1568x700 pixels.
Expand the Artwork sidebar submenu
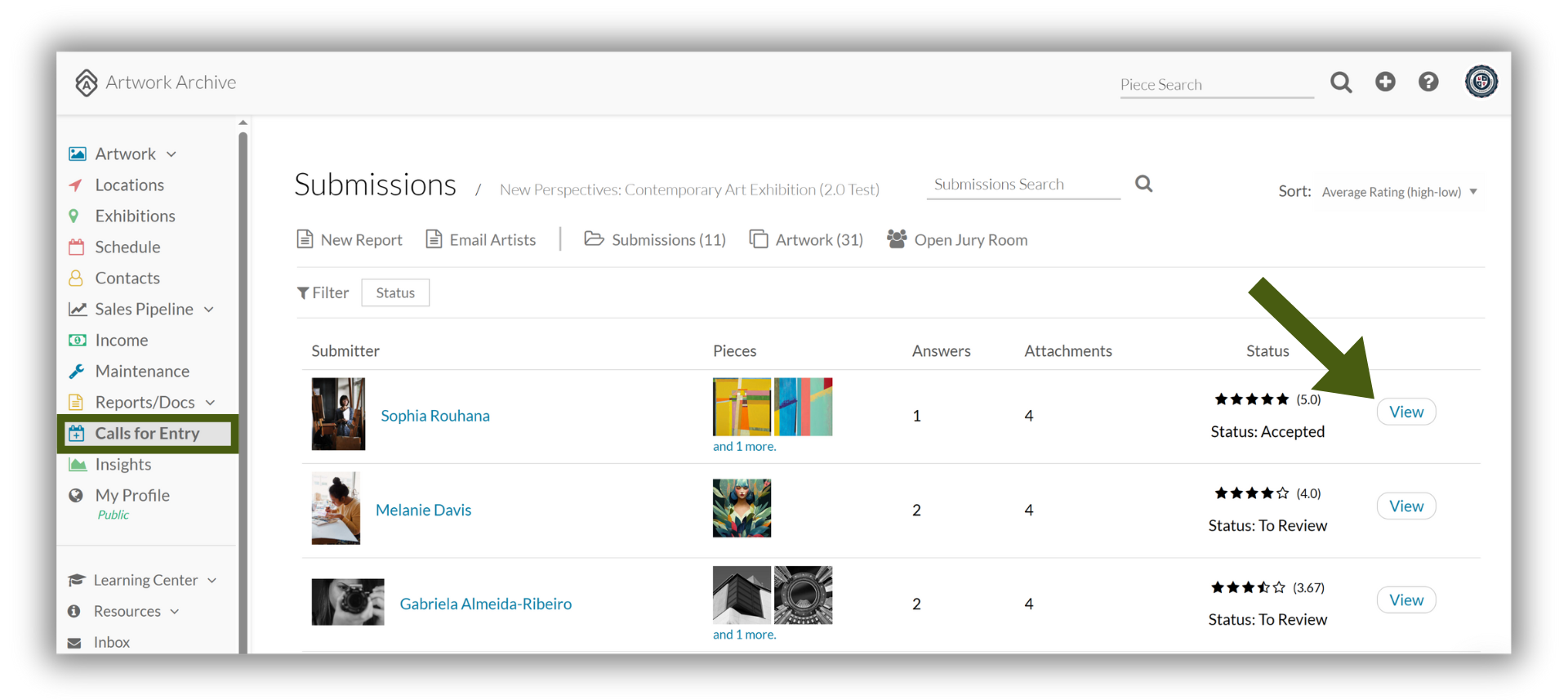(x=171, y=154)
